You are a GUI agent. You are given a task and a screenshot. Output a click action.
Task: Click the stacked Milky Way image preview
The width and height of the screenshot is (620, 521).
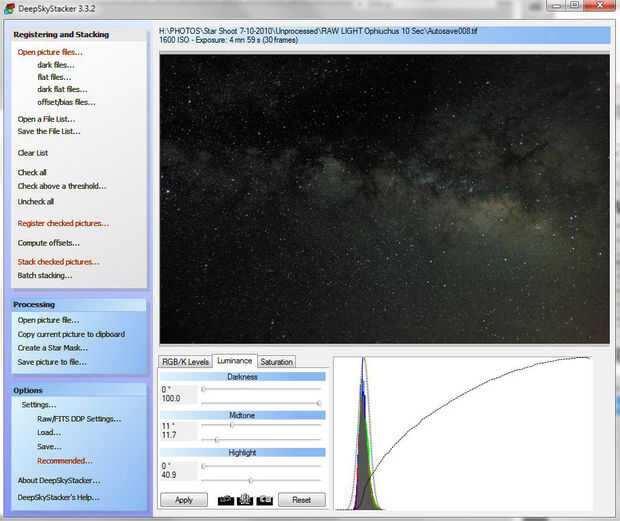click(384, 200)
